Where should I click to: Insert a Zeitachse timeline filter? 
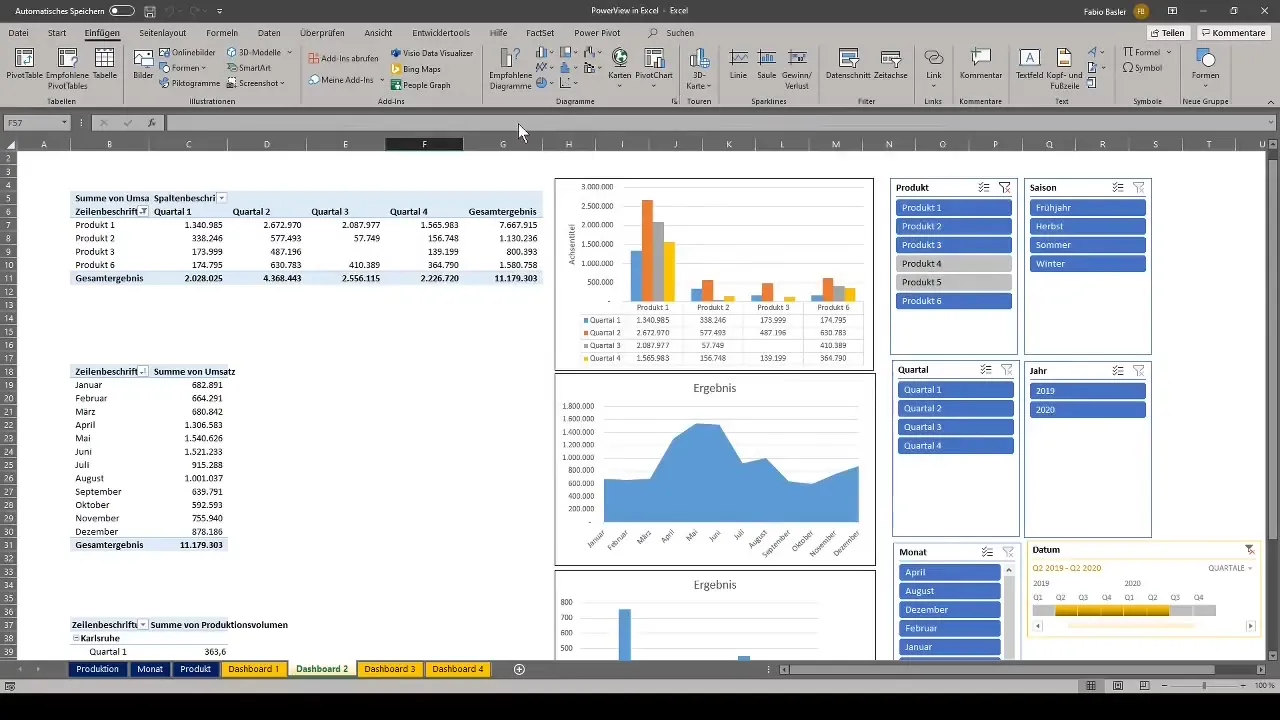890,65
